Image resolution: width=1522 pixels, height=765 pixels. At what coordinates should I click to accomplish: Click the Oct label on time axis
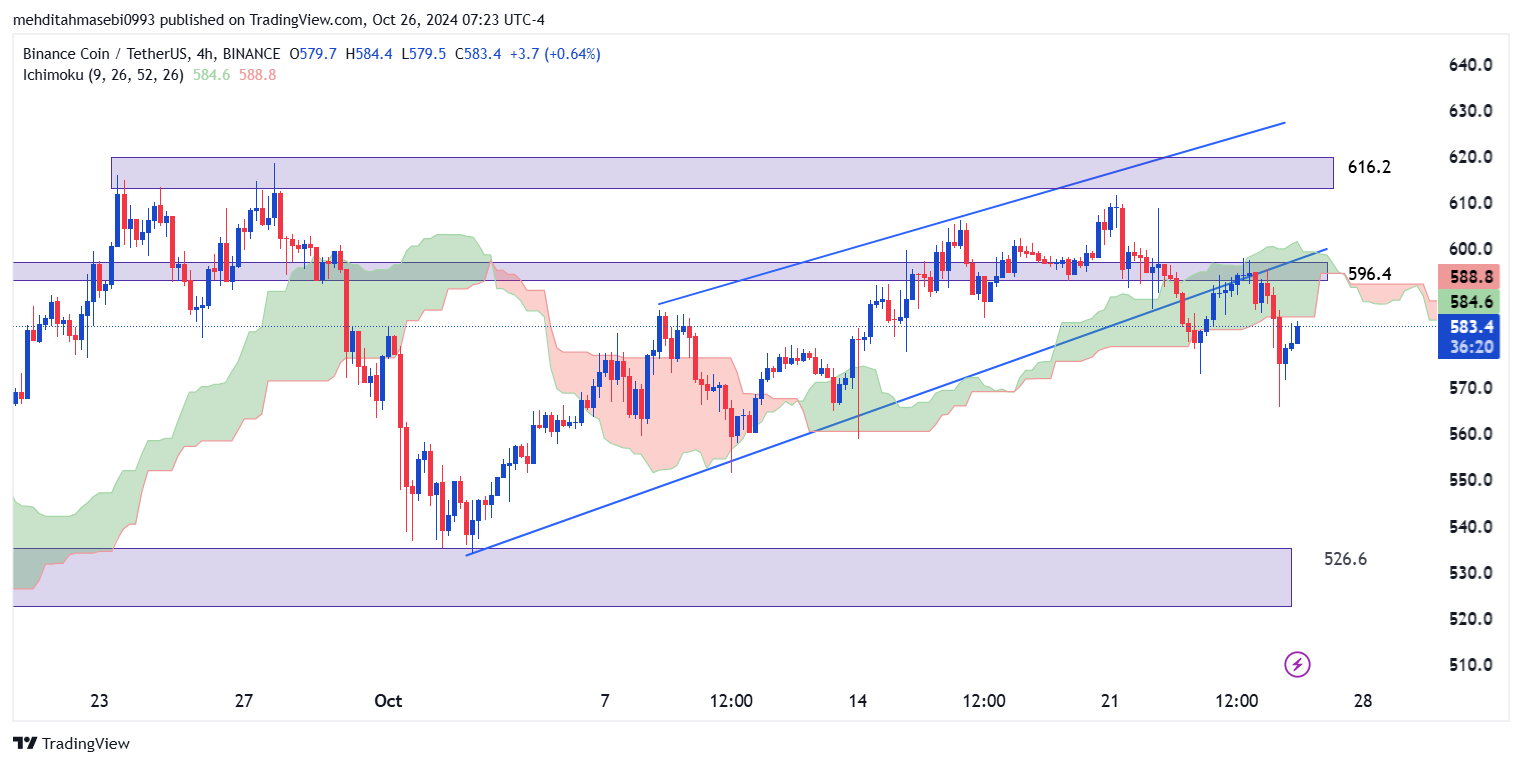(x=388, y=701)
